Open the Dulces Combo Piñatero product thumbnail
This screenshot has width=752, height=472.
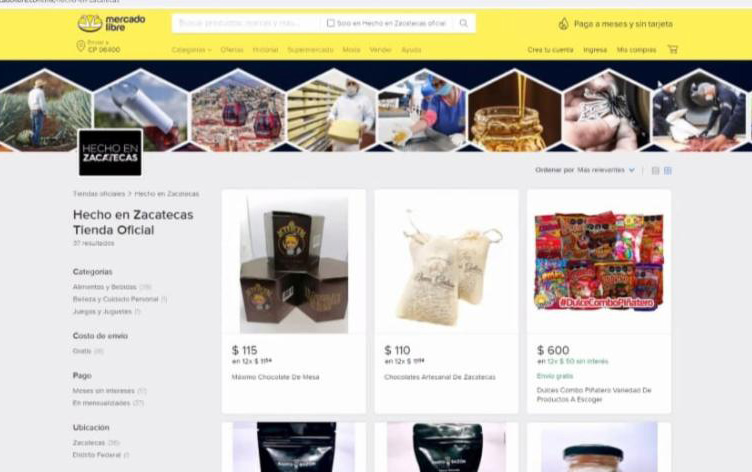[x=599, y=261]
